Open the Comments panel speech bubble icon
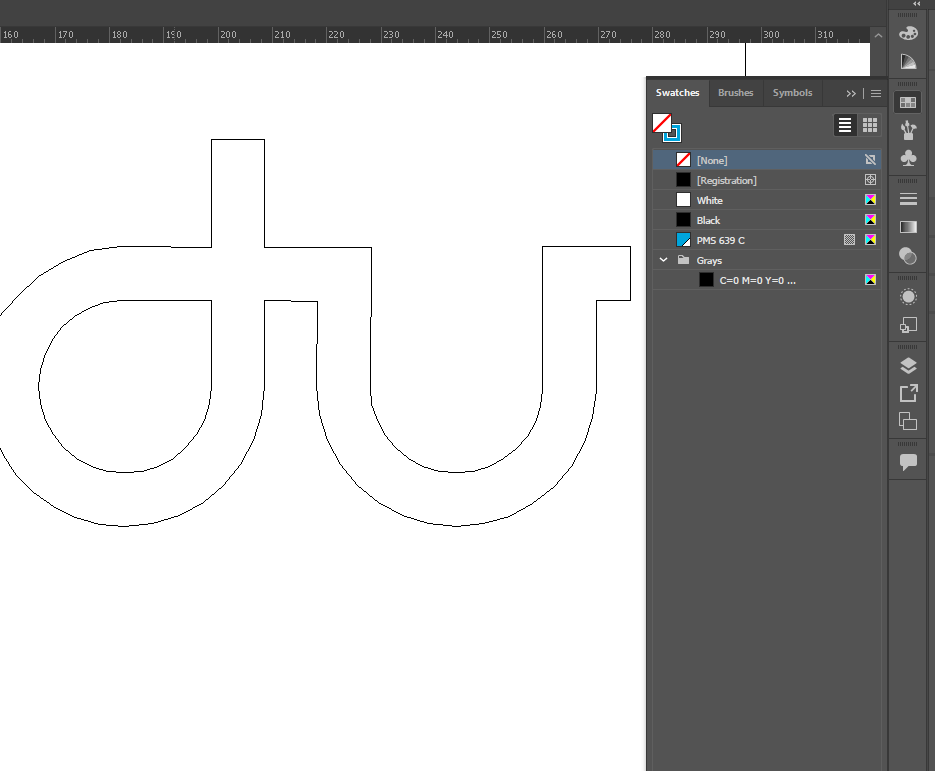935x771 pixels. [x=908, y=462]
